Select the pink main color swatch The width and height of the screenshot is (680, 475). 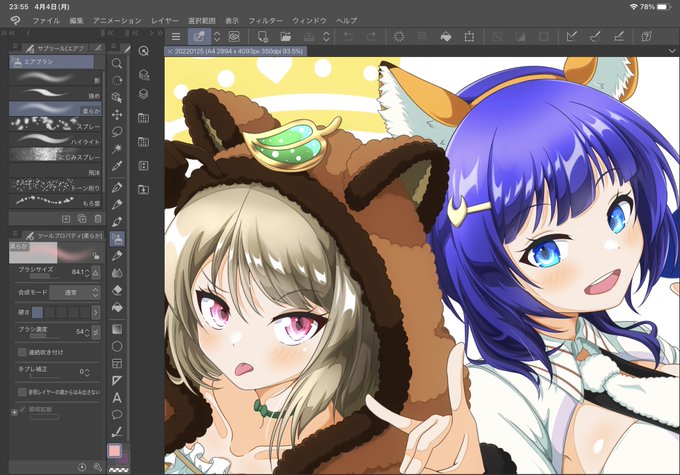tap(114, 451)
